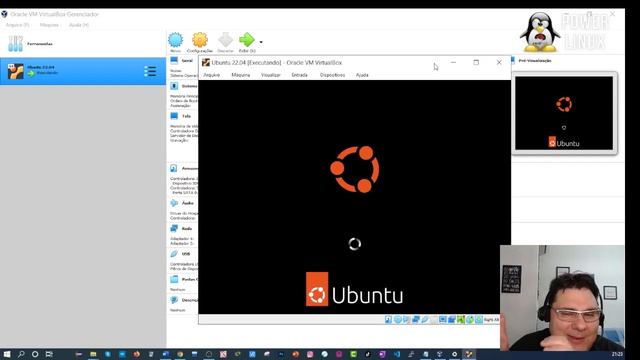
Task: Click the network indicator in VM status bar
Action: (416, 320)
